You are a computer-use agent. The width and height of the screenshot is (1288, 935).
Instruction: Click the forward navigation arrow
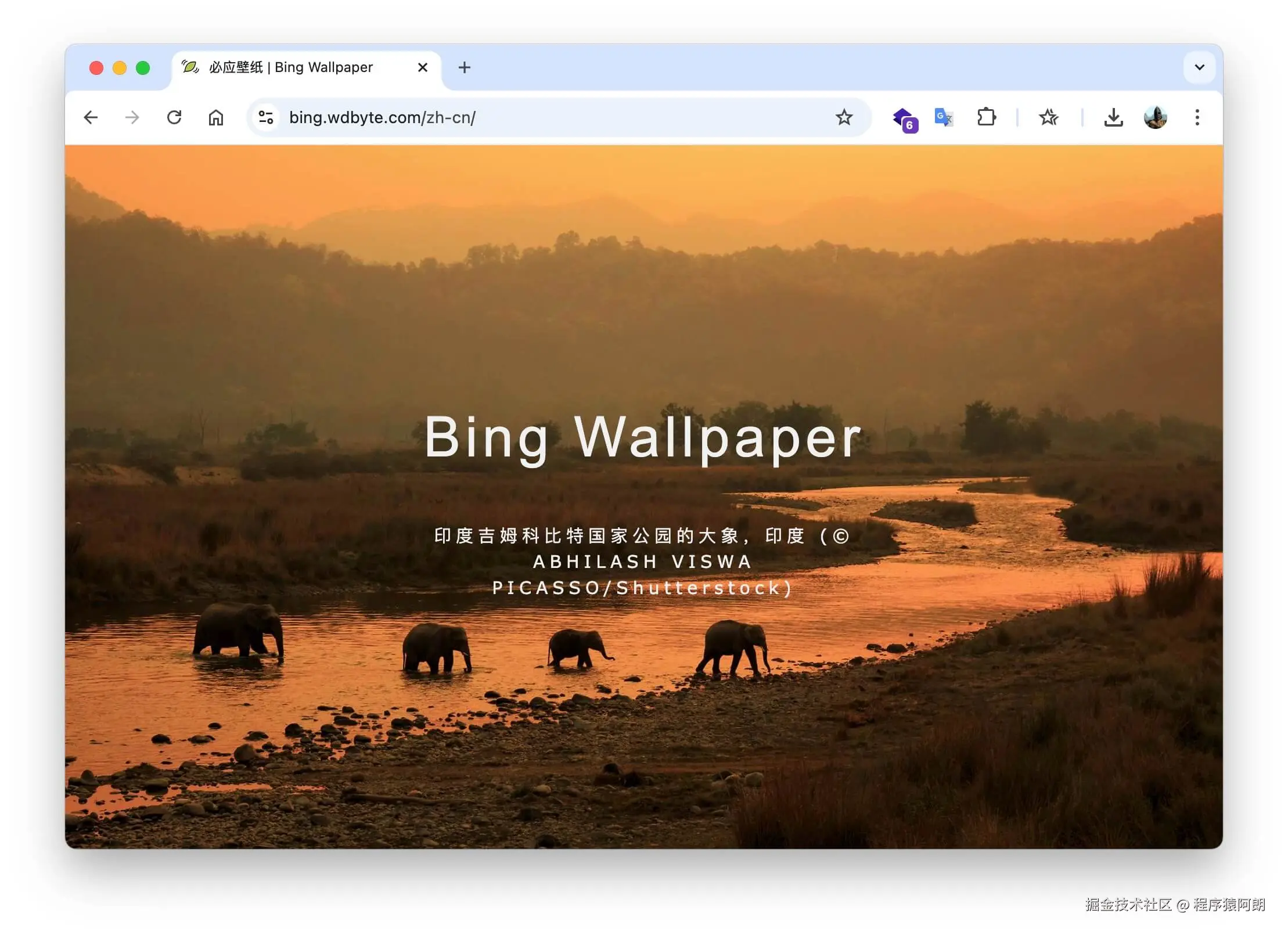[x=132, y=118]
